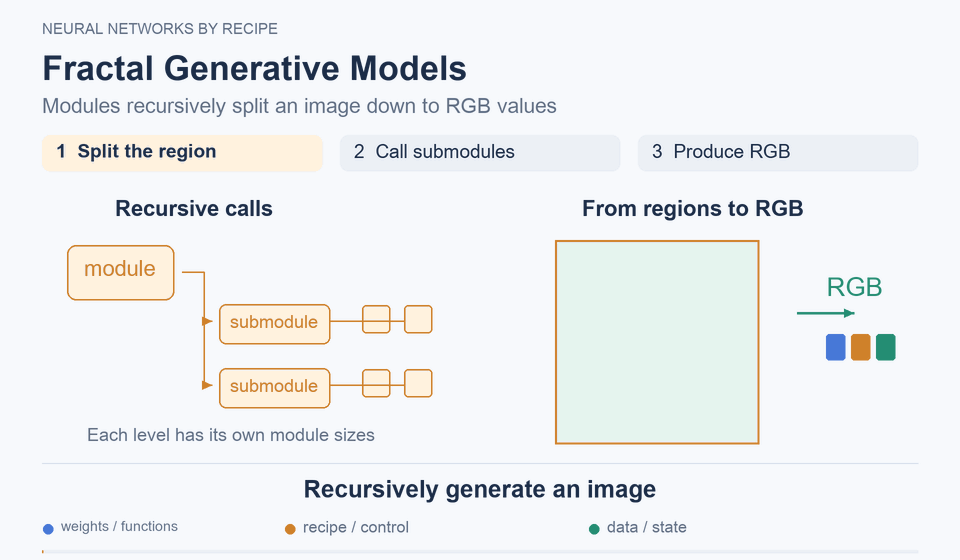Click the "weights / functions" legend label
Image resolution: width=960 pixels, height=560 pixels.
coord(119,526)
